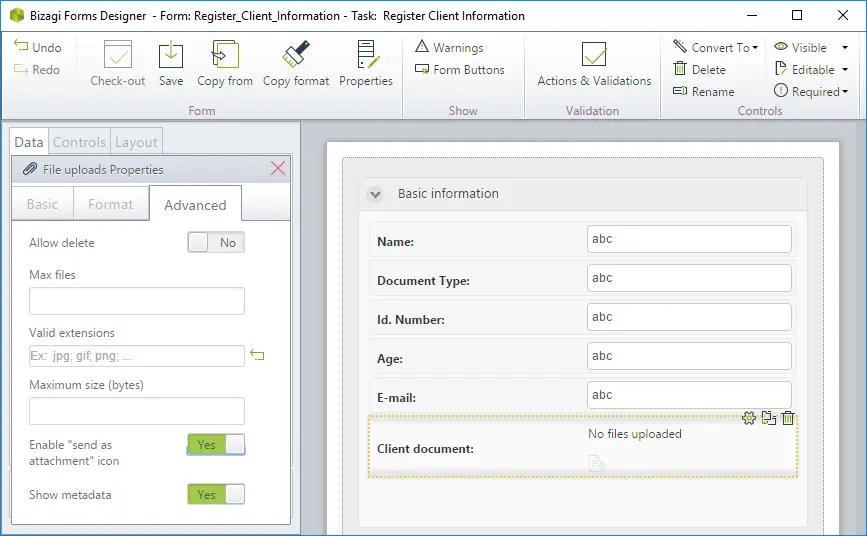The height and width of the screenshot is (536, 867).
Task: Click Client document copy icon
Action: 769,418
